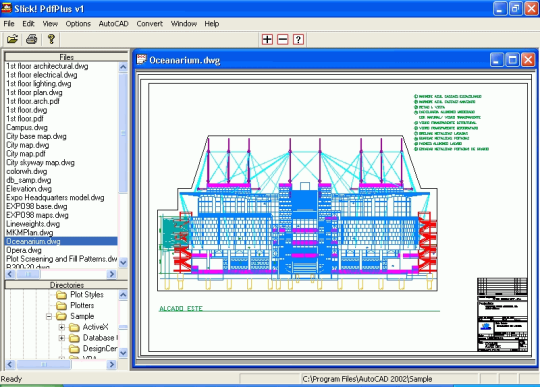This screenshot has height=387, width=540.
Task: Select City base map.dwg
Action: pos(36,136)
